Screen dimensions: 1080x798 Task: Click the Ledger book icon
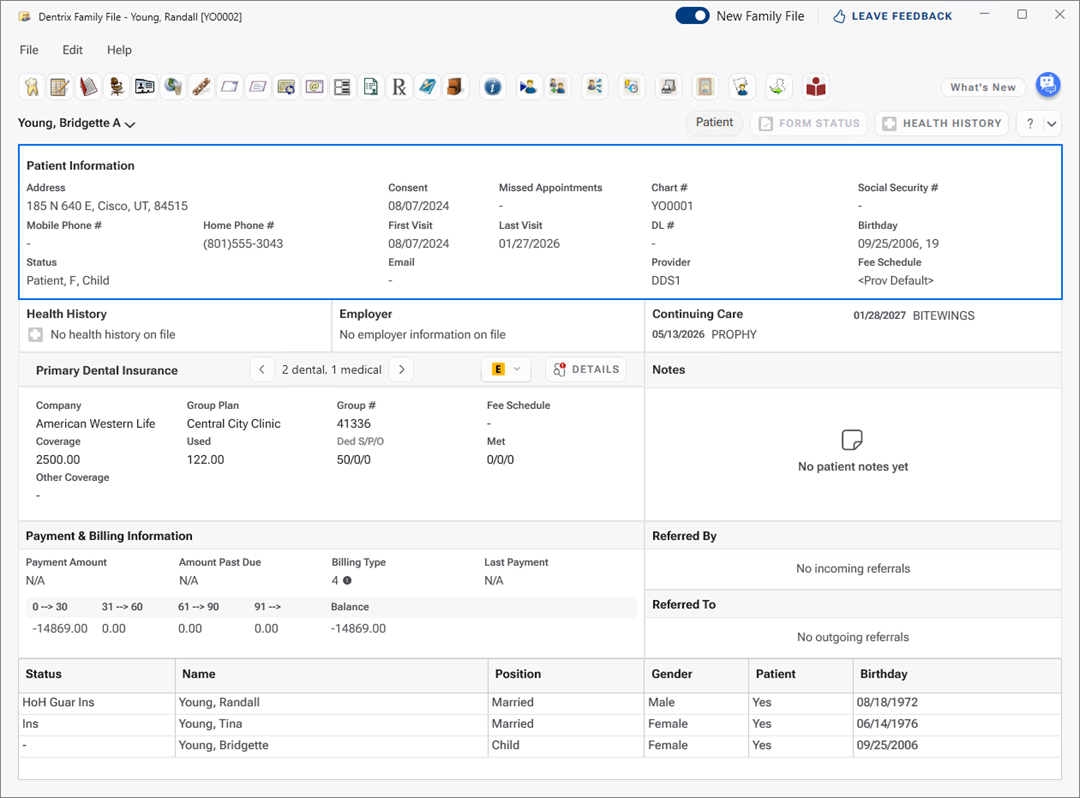(x=88, y=87)
